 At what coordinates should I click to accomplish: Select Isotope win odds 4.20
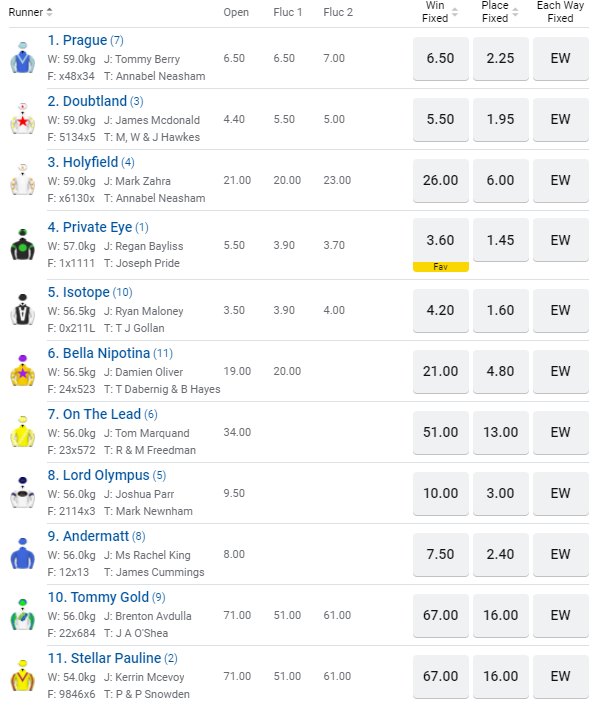coord(441,310)
